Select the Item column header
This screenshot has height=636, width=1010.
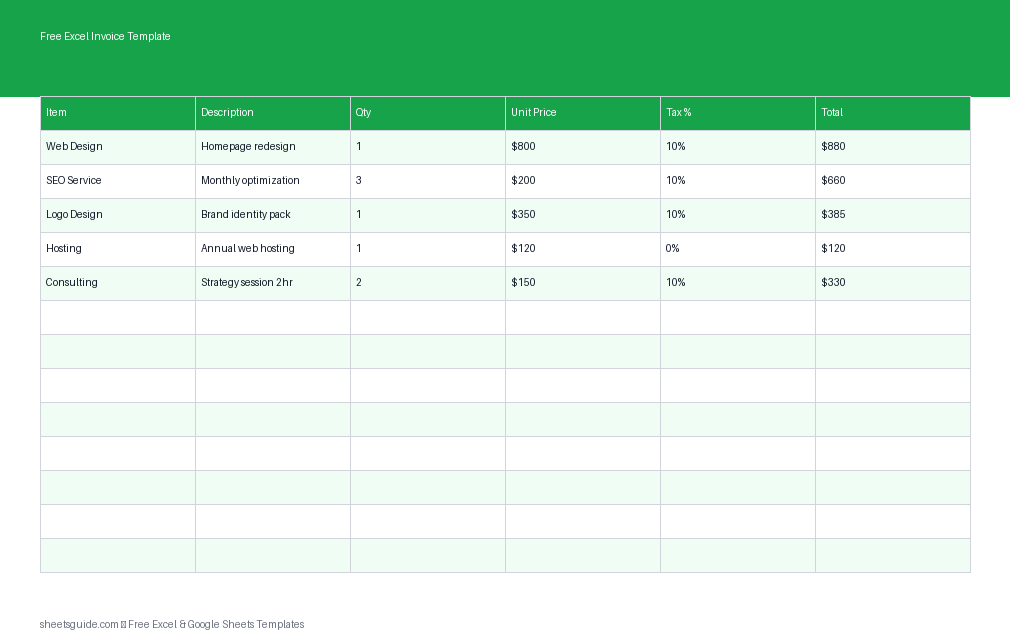coord(117,113)
